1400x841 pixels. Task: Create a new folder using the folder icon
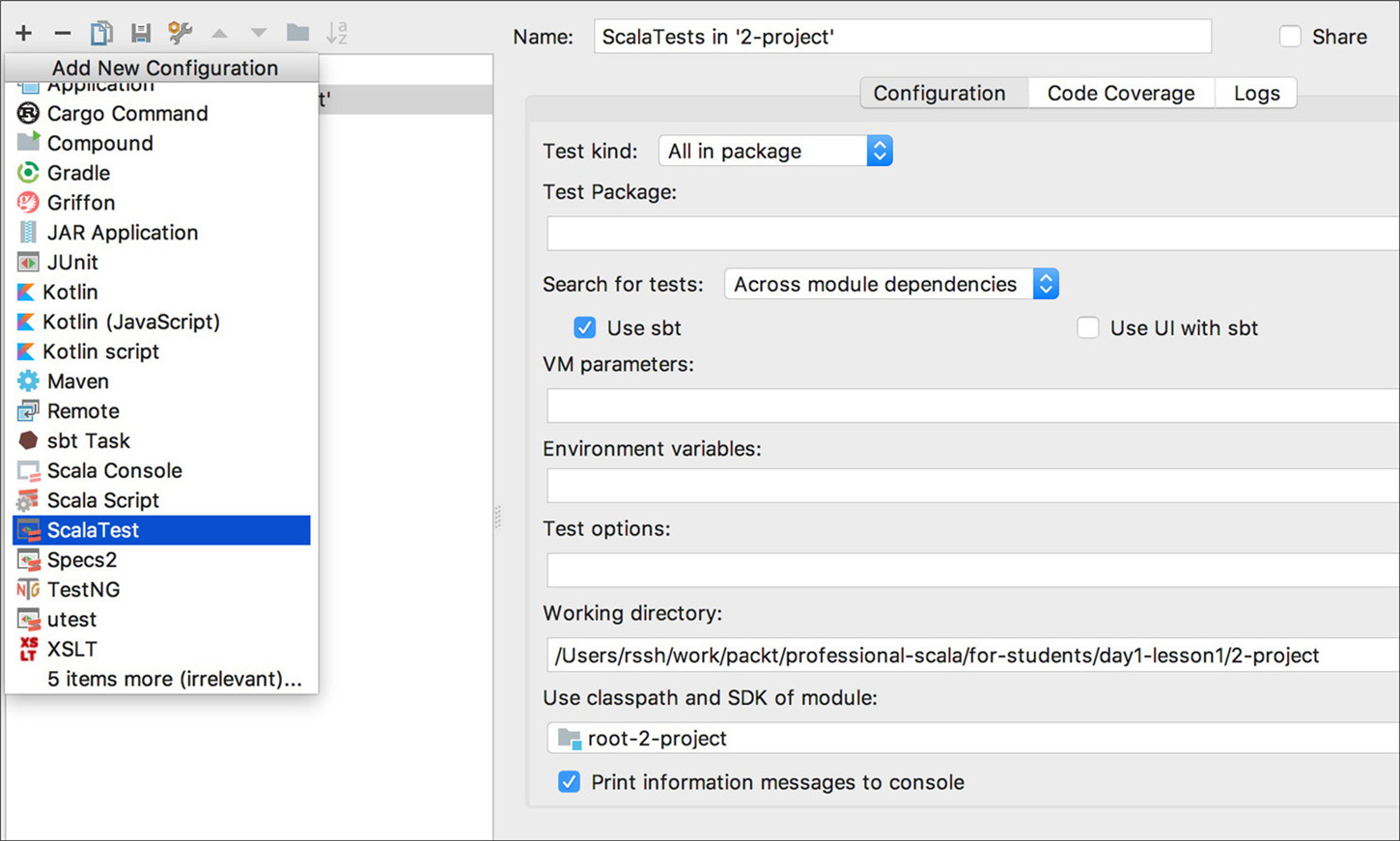[296, 32]
